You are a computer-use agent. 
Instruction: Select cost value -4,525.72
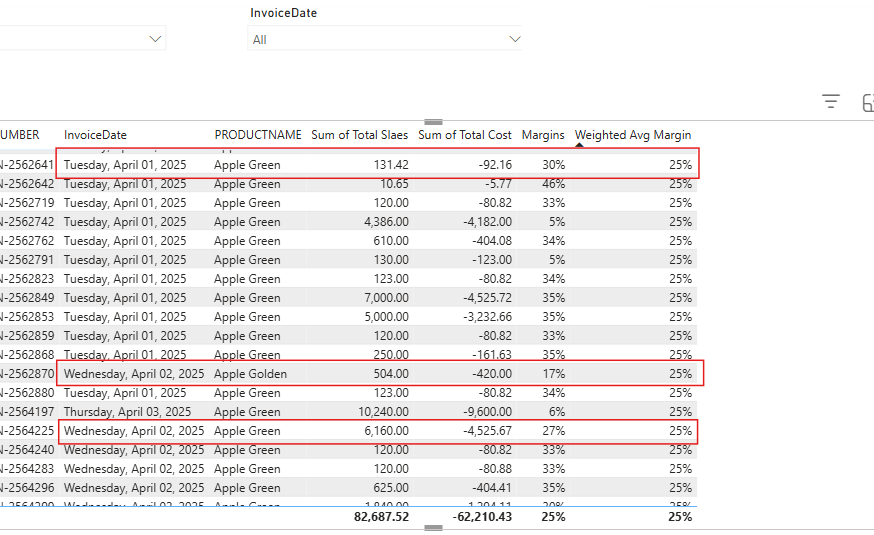tap(487, 298)
